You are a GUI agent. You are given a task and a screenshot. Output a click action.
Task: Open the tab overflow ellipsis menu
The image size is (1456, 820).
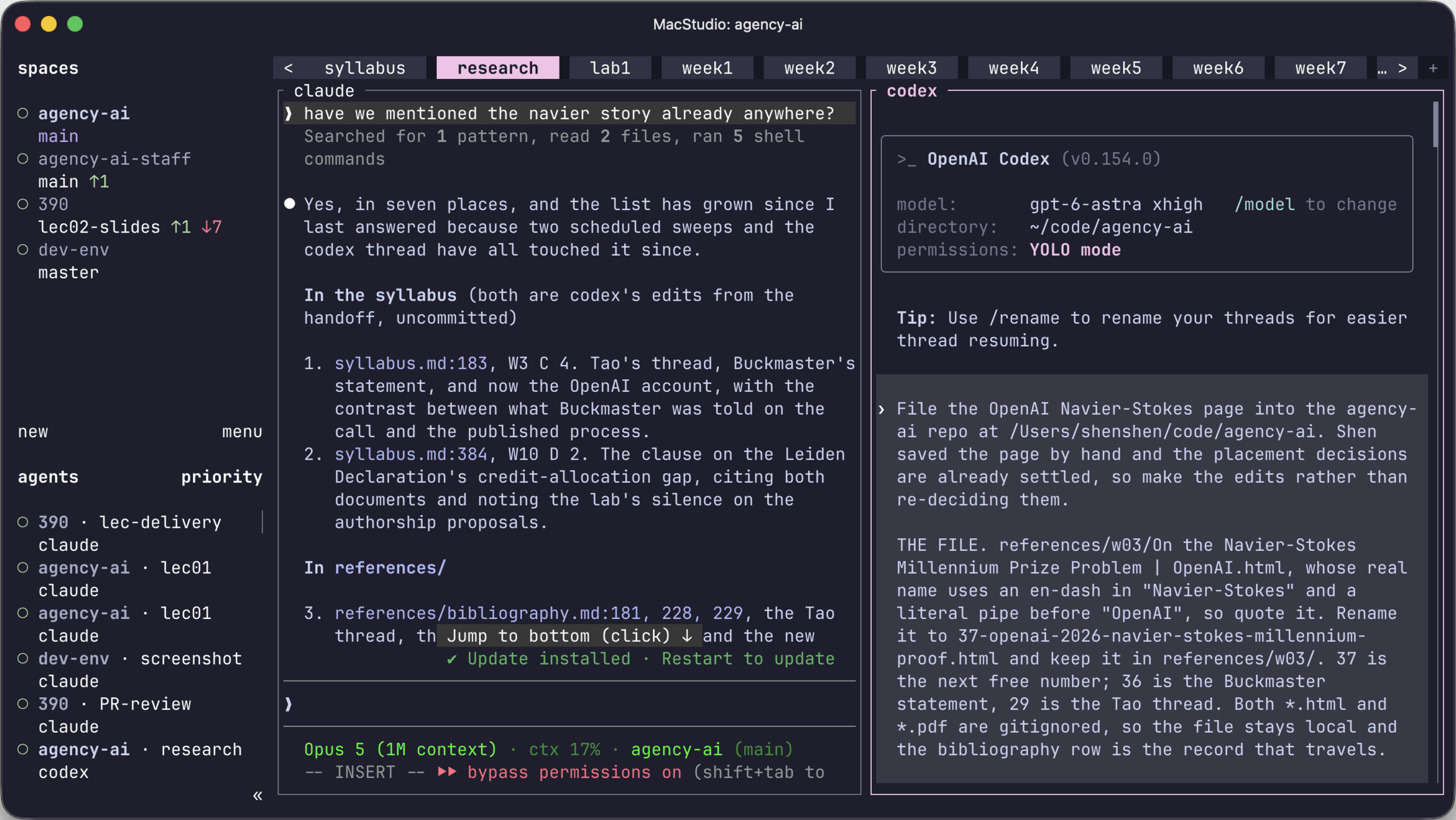click(x=1382, y=68)
